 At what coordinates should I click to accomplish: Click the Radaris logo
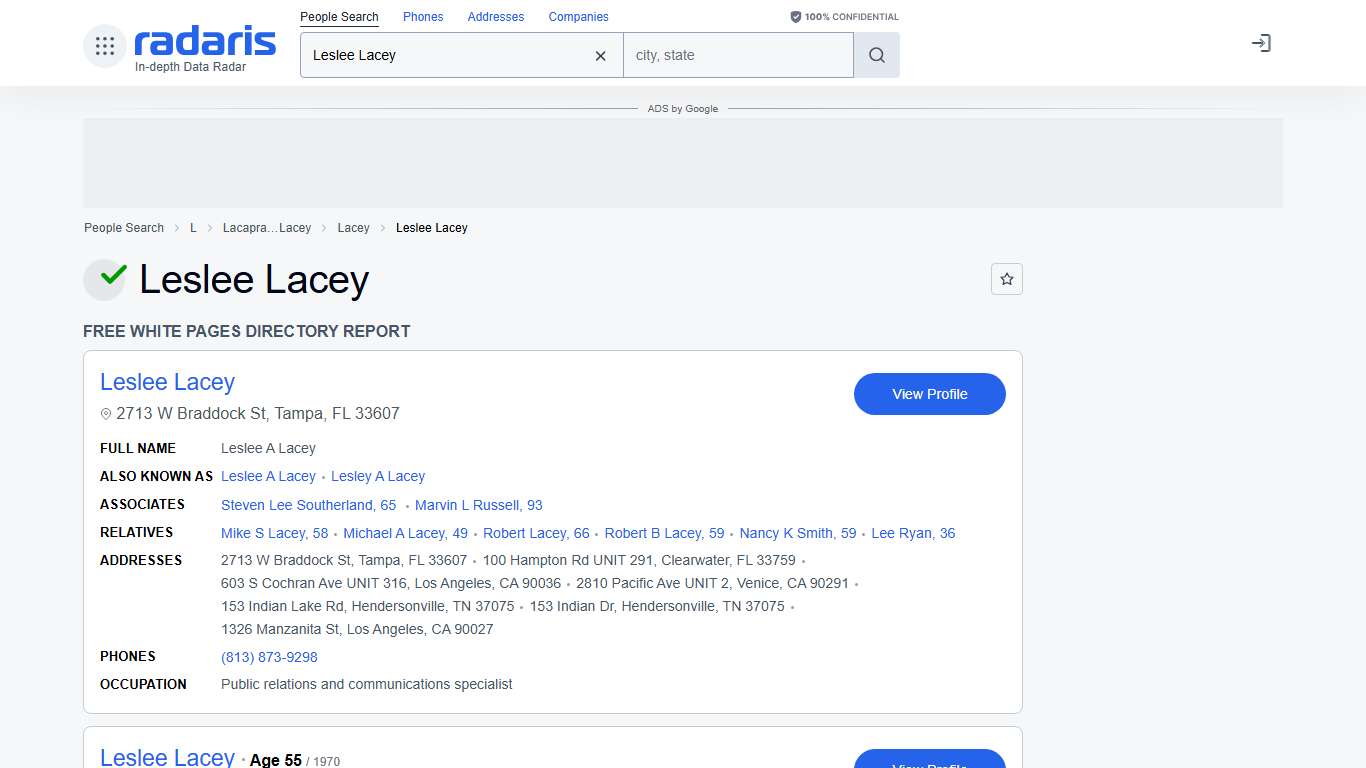point(204,42)
